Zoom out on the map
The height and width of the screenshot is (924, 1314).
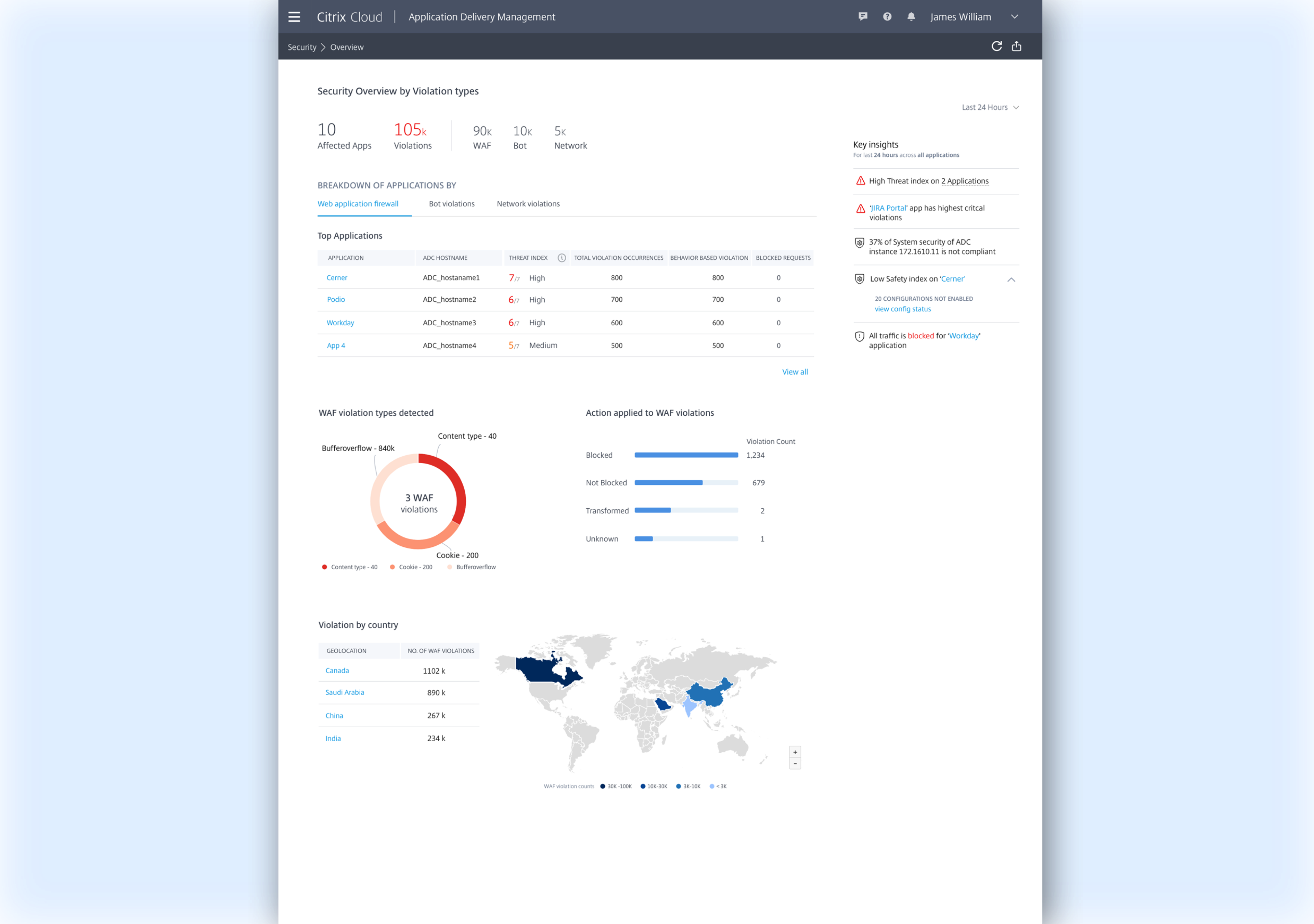point(795,764)
